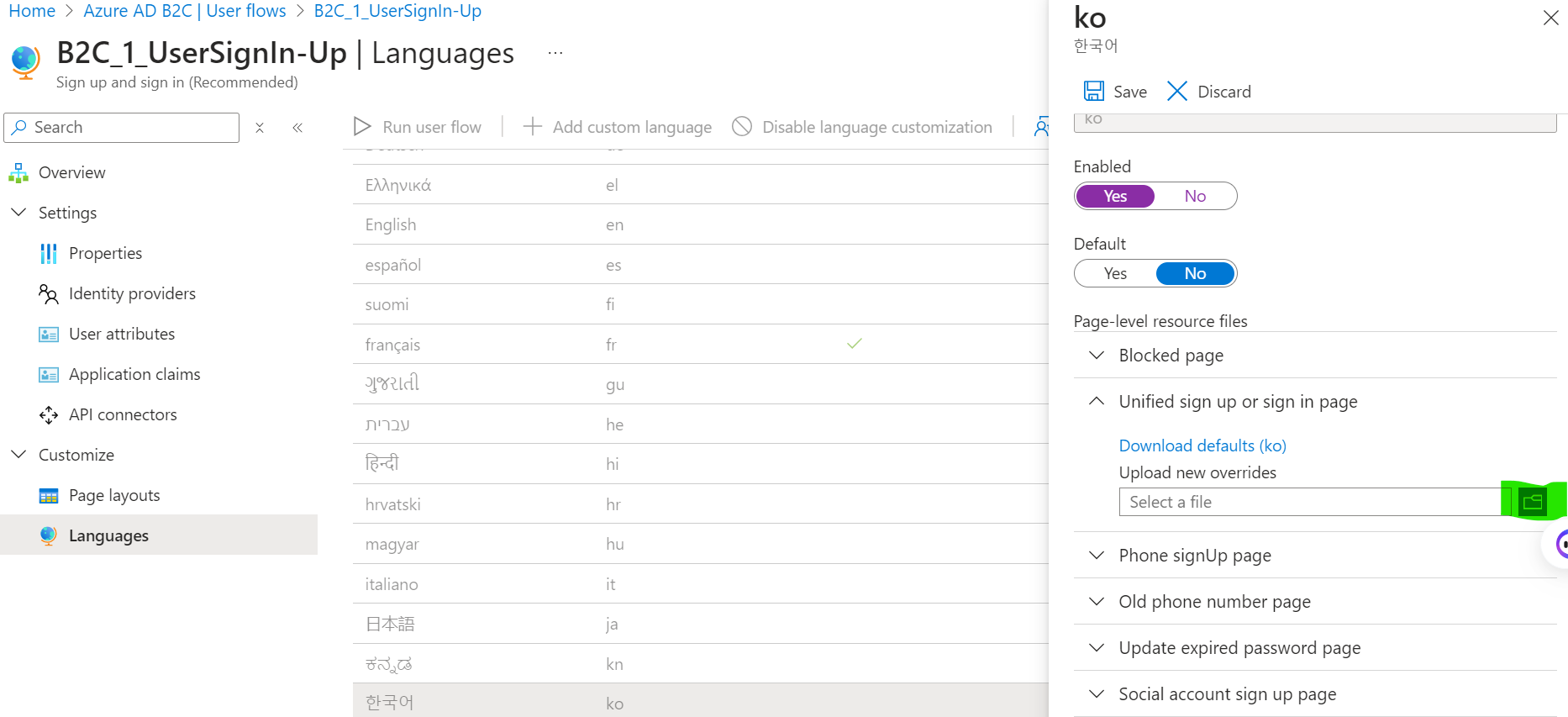This screenshot has height=717, width=1568.
Task: Set Default to Yes
Action: click(x=1115, y=273)
